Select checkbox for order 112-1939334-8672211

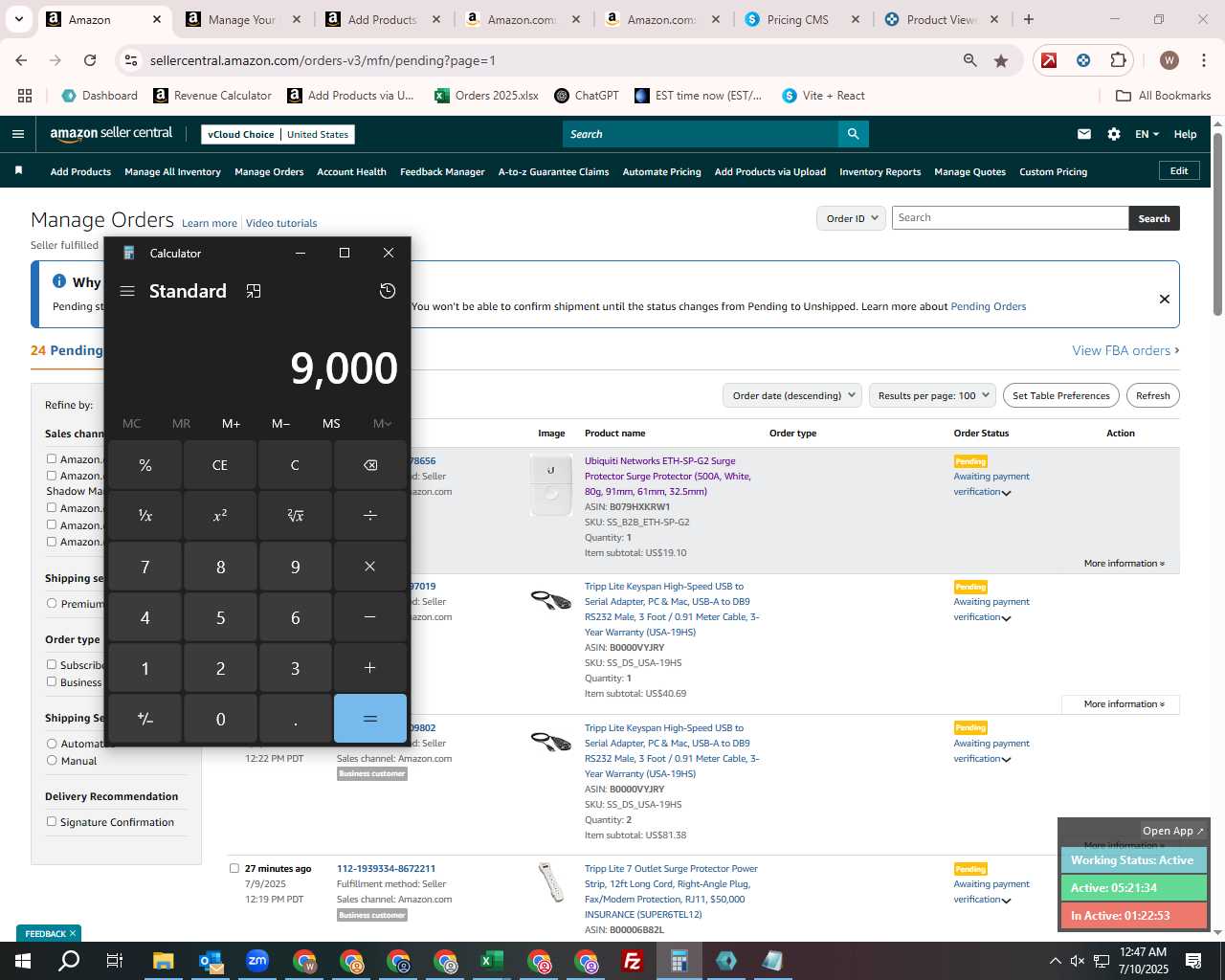(234, 868)
